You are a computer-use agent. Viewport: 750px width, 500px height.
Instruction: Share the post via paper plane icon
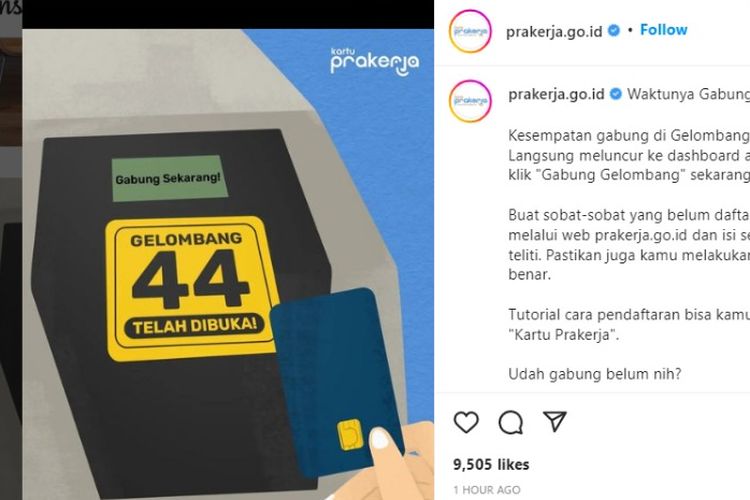click(x=555, y=421)
